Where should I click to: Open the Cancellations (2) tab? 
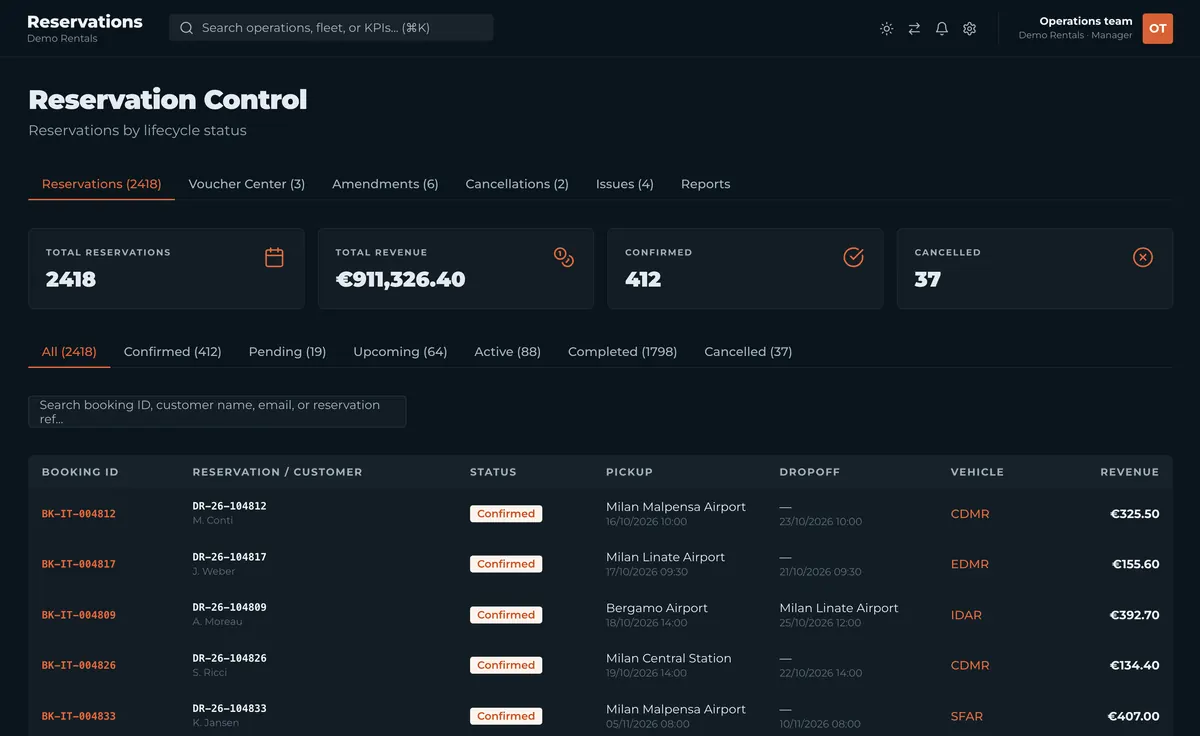(517, 184)
